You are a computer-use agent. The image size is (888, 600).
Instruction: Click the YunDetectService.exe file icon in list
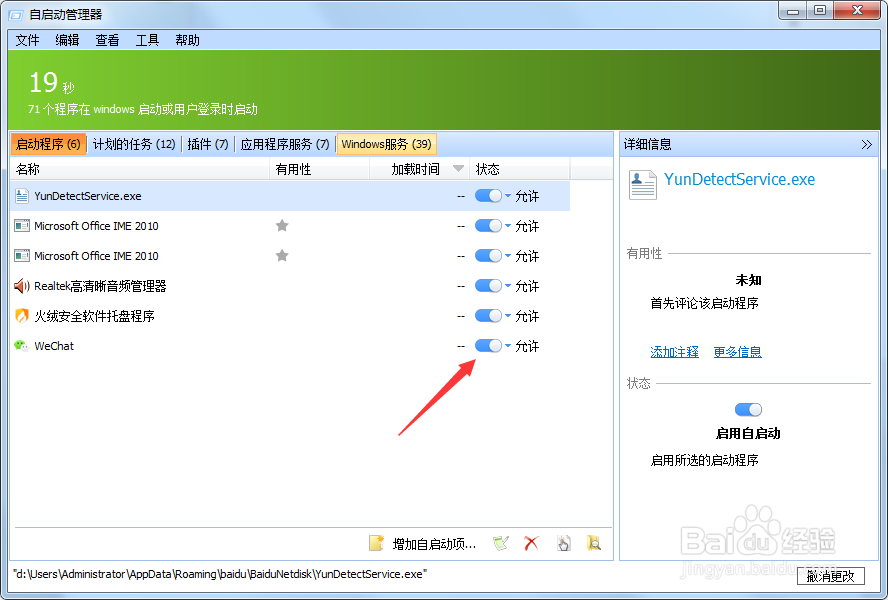pos(22,196)
